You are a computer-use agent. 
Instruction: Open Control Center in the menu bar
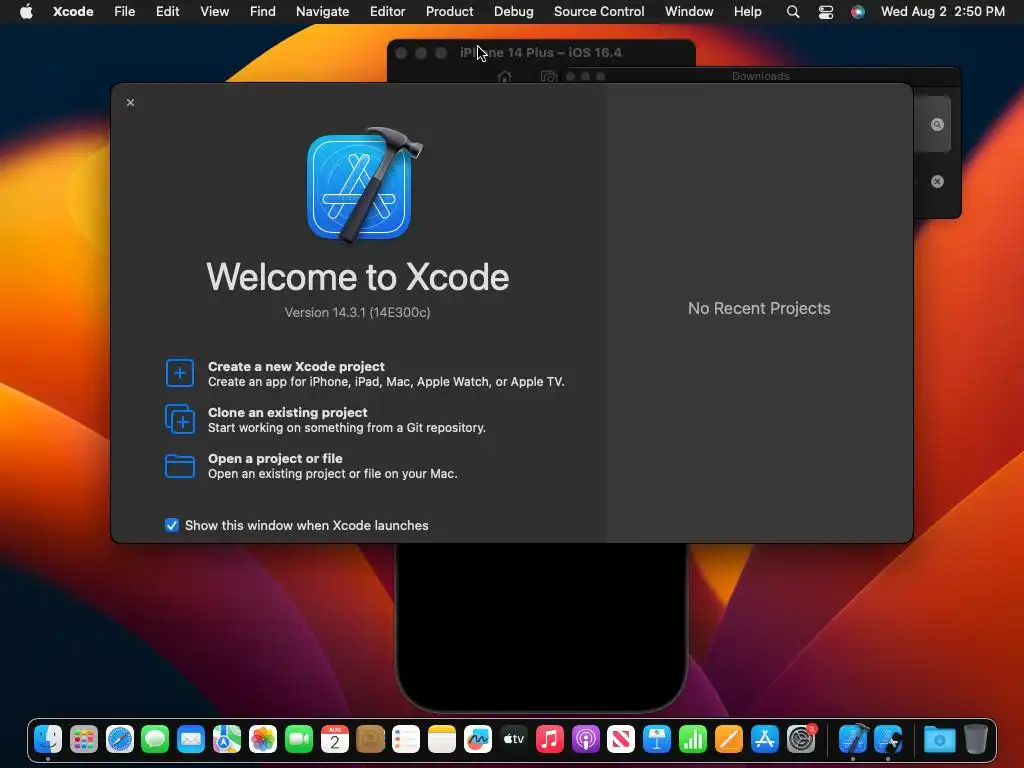825,12
